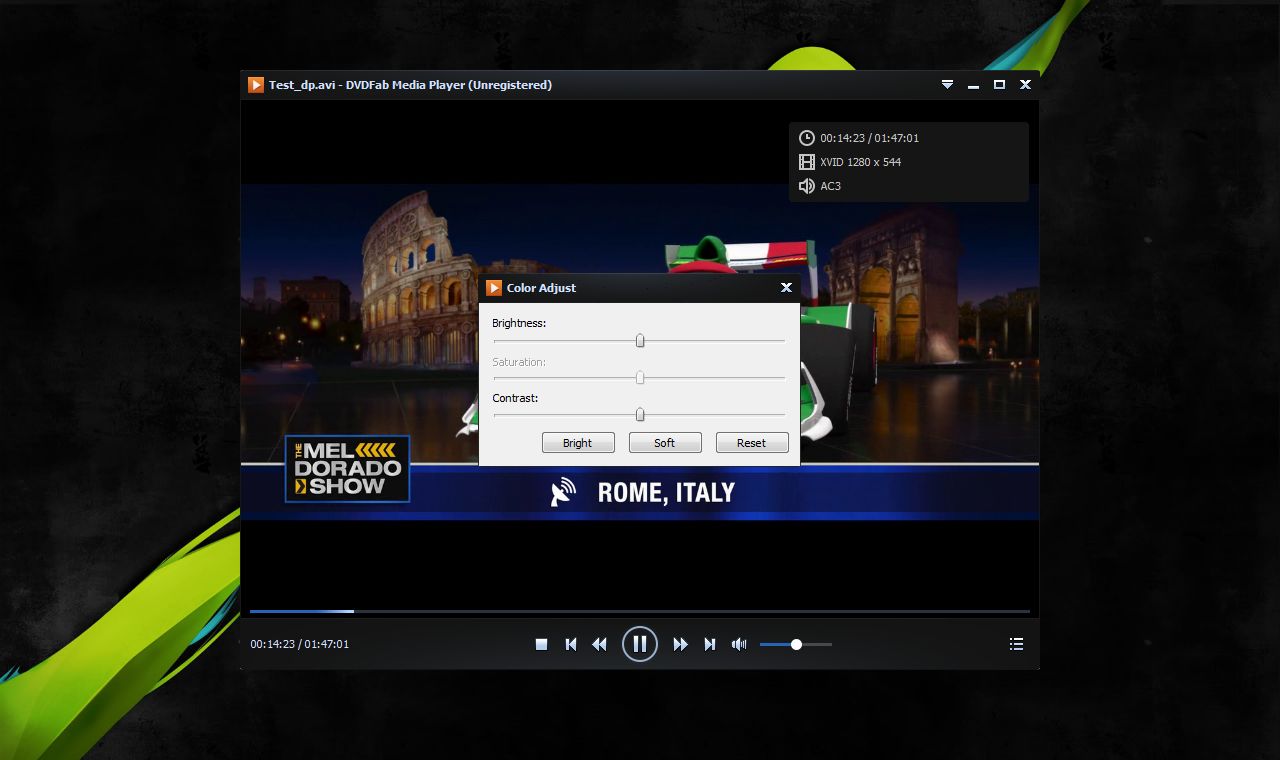The image size is (1280, 760).
Task: Click the Brightness label
Action: (x=519, y=323)
